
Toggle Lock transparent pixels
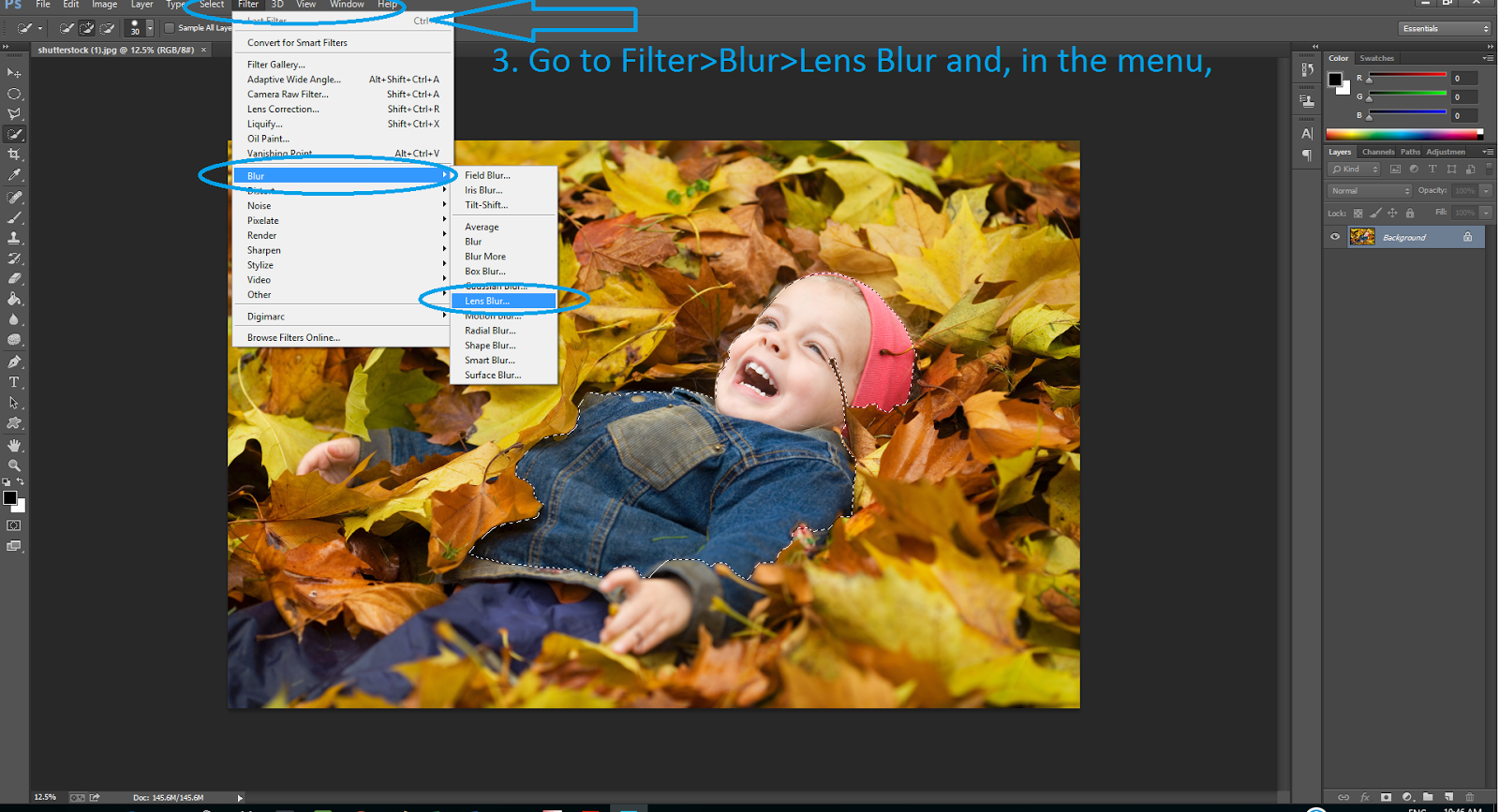tap(1358, 214)
